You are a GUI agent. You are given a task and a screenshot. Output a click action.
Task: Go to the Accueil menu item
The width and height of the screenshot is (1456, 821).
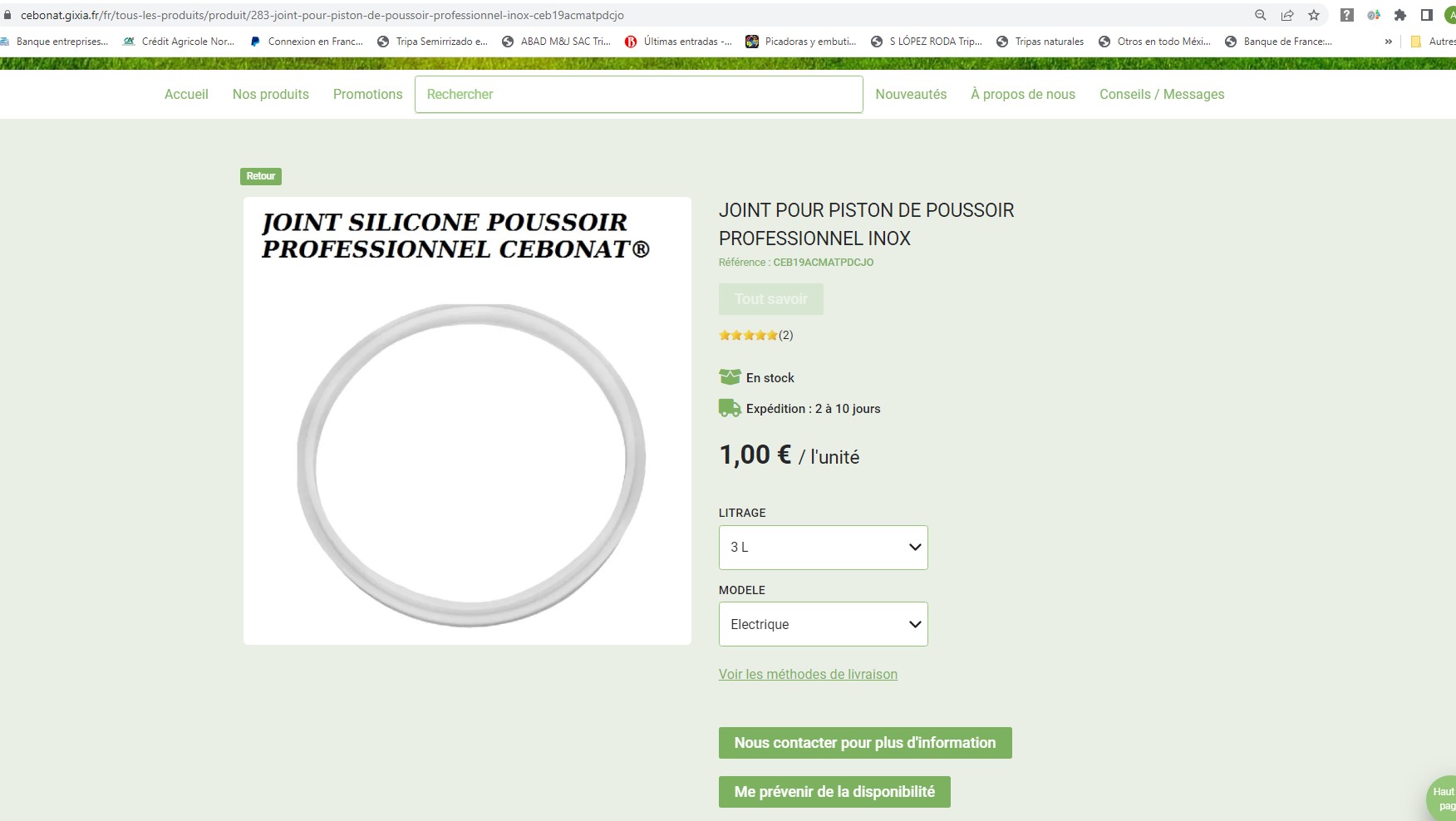click(x=186, y=95)
